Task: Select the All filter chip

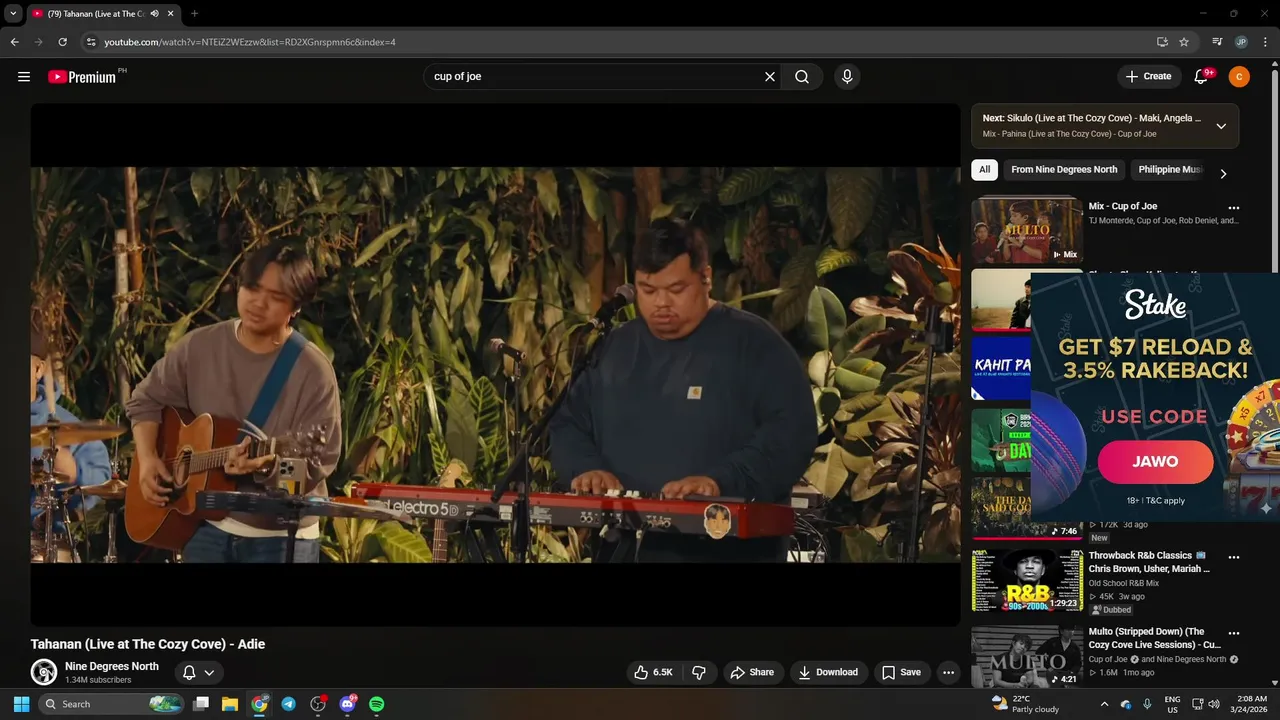Action: pos(984,170)
